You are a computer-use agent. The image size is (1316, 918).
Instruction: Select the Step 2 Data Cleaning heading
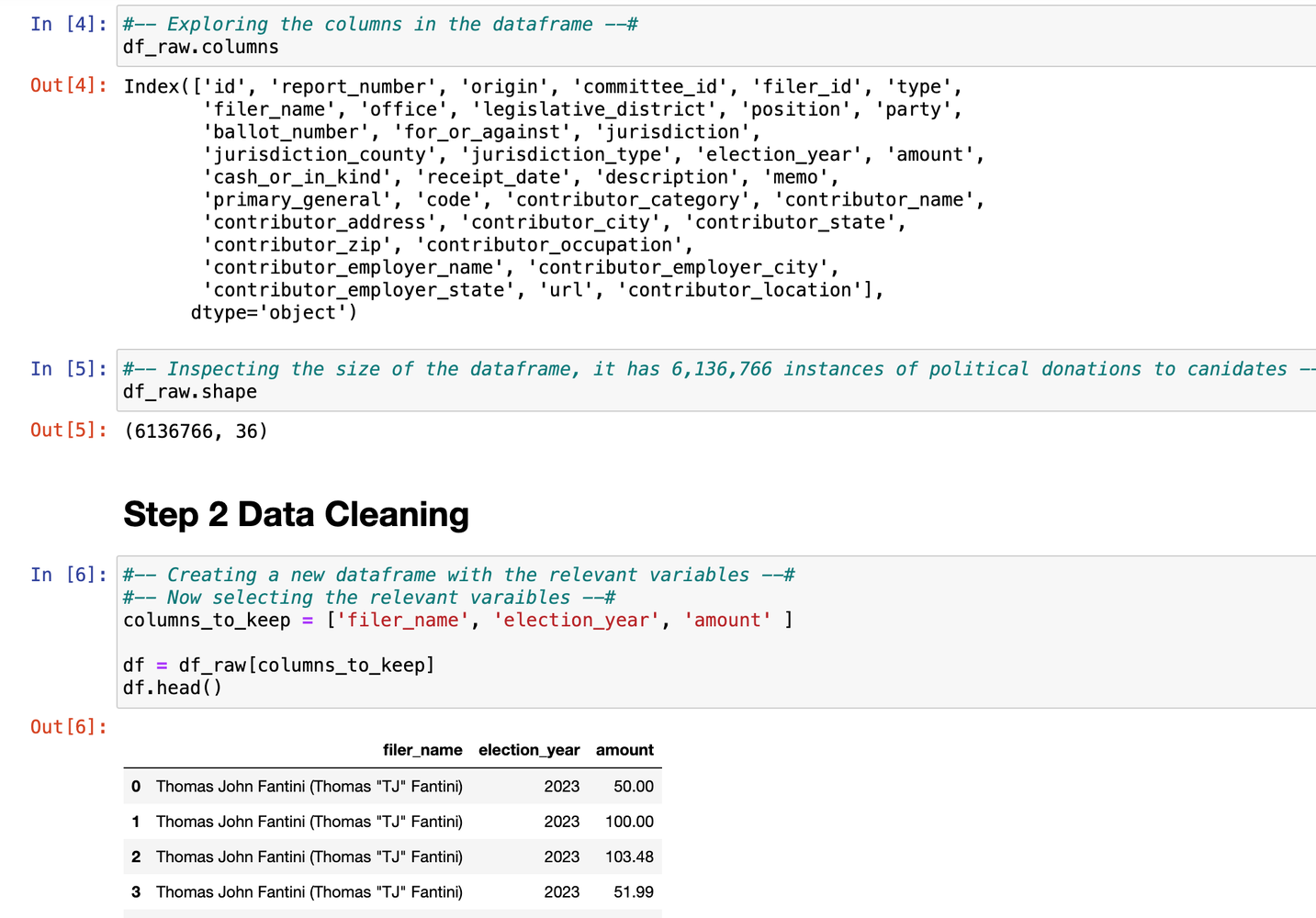point(296,514)
